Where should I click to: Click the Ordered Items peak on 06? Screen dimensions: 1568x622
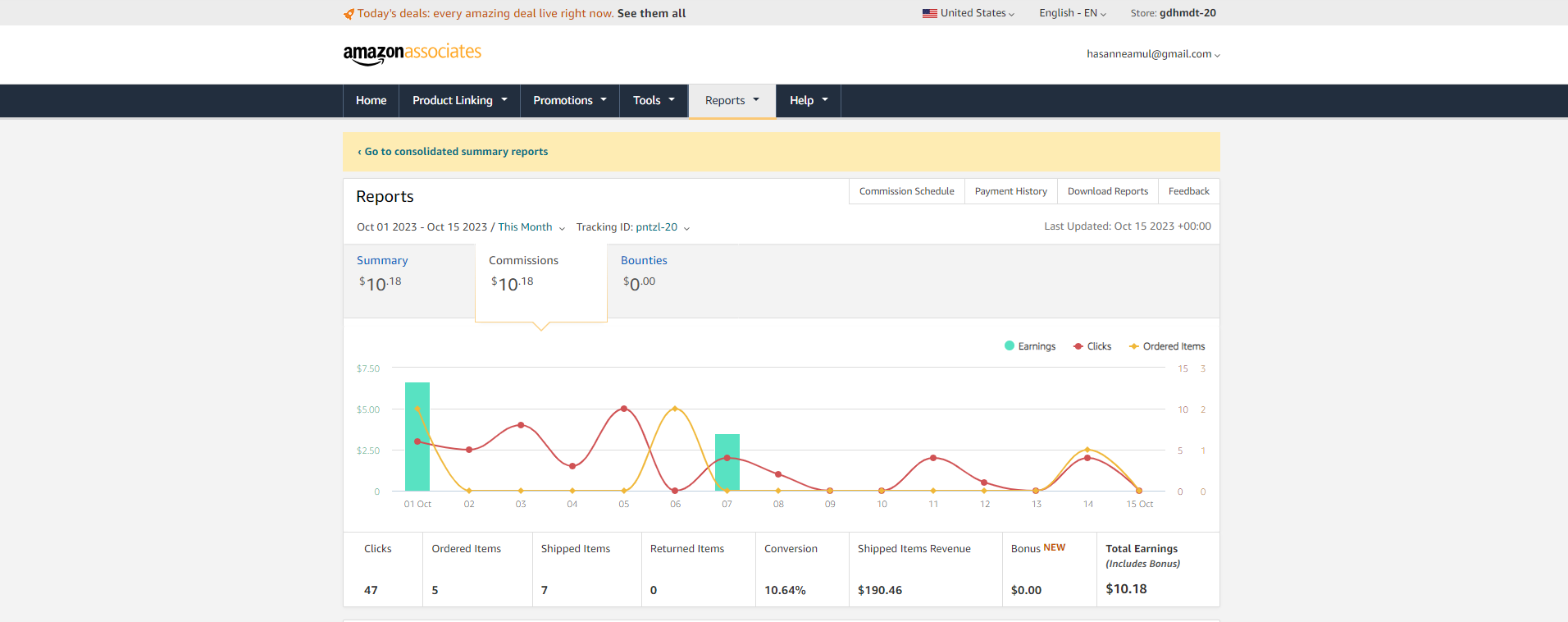pos(676,409)
